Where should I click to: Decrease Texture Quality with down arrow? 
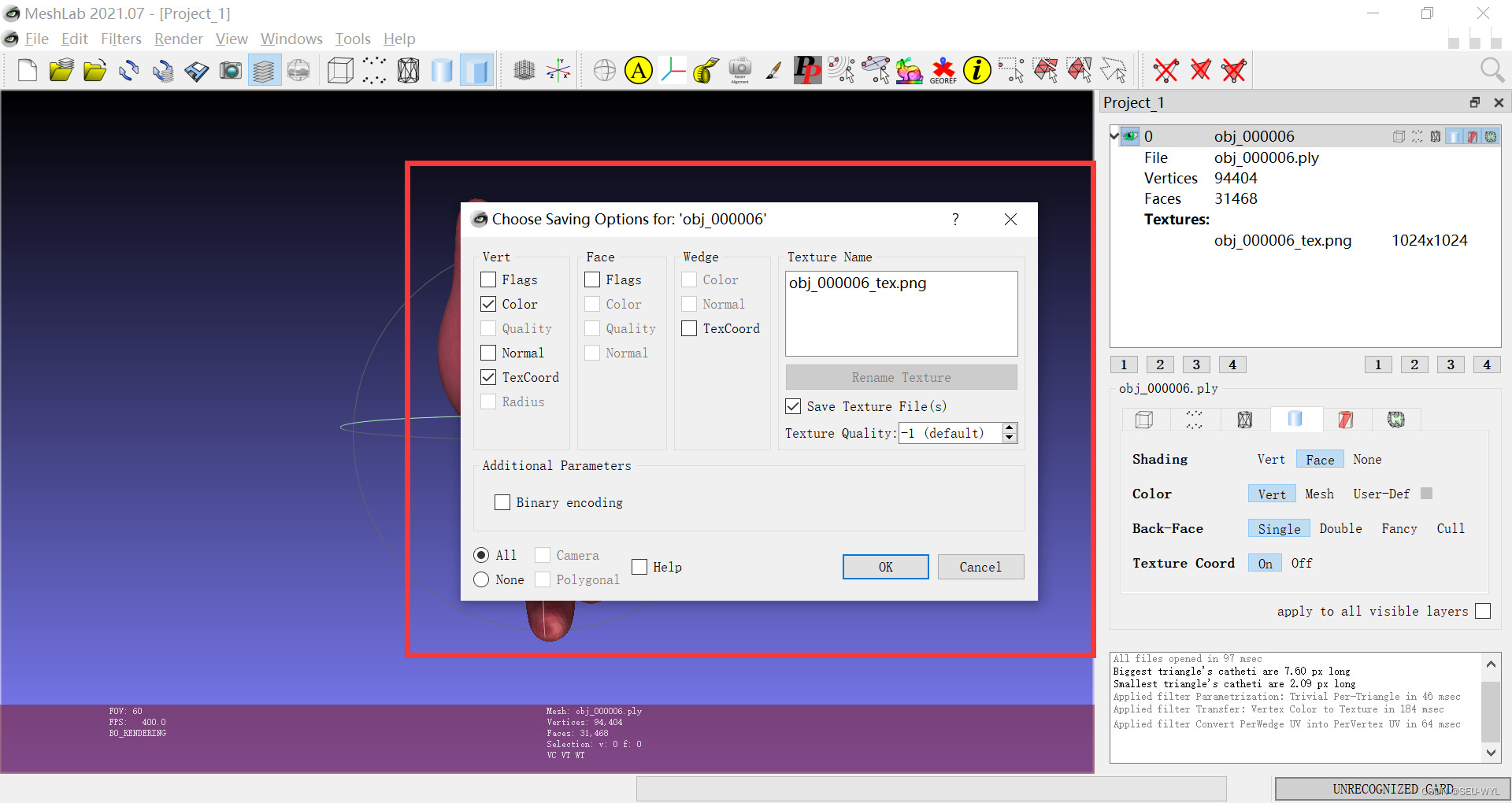coord(1010,438)
